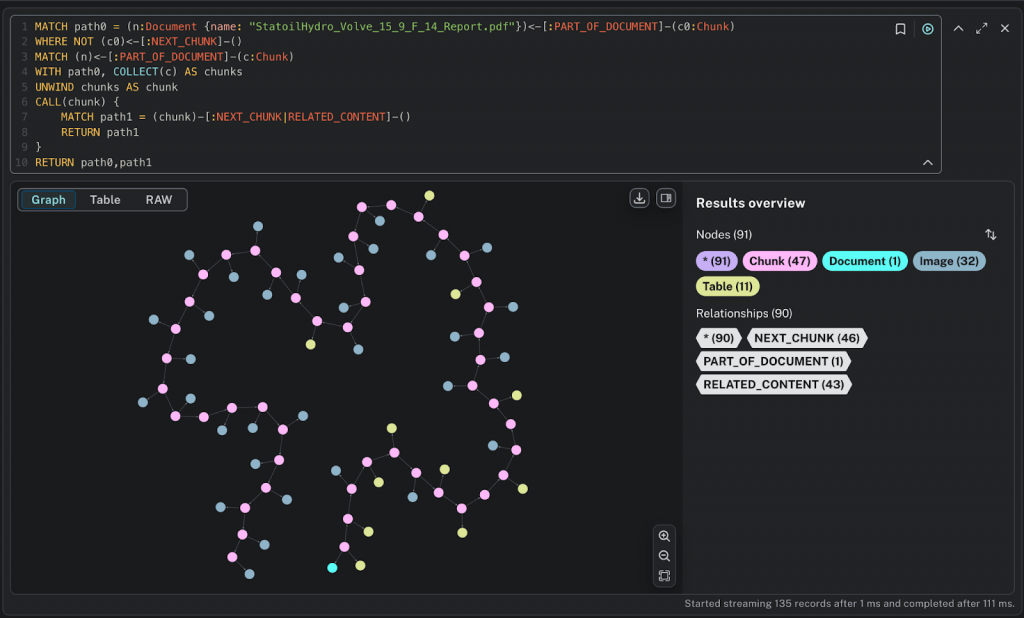Switch to the Table view tab
Image resolution: width=1024 pixels, height=618 pixels.
tap(105, 200)
